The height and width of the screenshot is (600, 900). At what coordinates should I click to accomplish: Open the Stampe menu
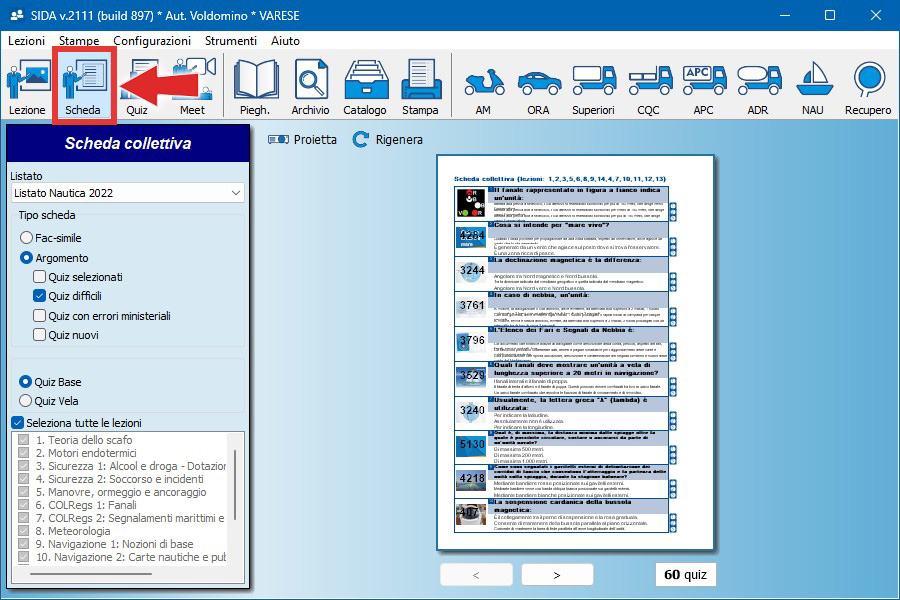(79, 41)
